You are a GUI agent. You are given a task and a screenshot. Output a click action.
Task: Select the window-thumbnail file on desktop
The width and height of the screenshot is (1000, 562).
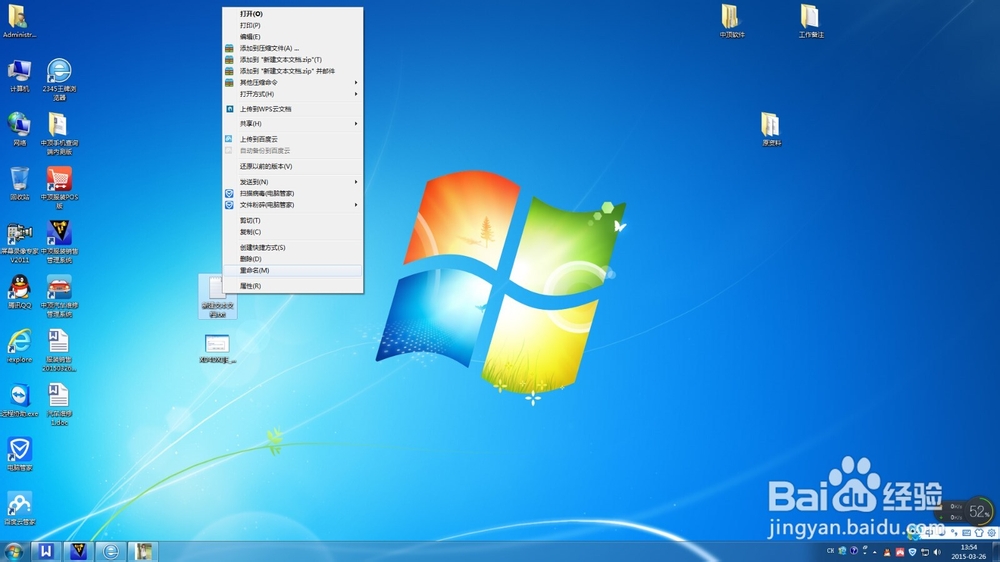[217, 348]
